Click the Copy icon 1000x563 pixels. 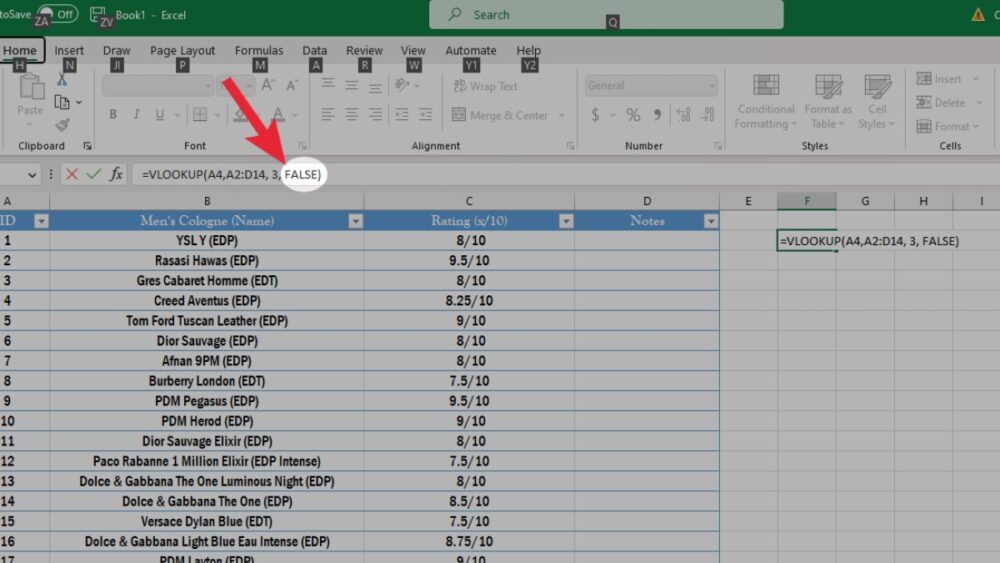pyautogui.click(x=62, y=102)
